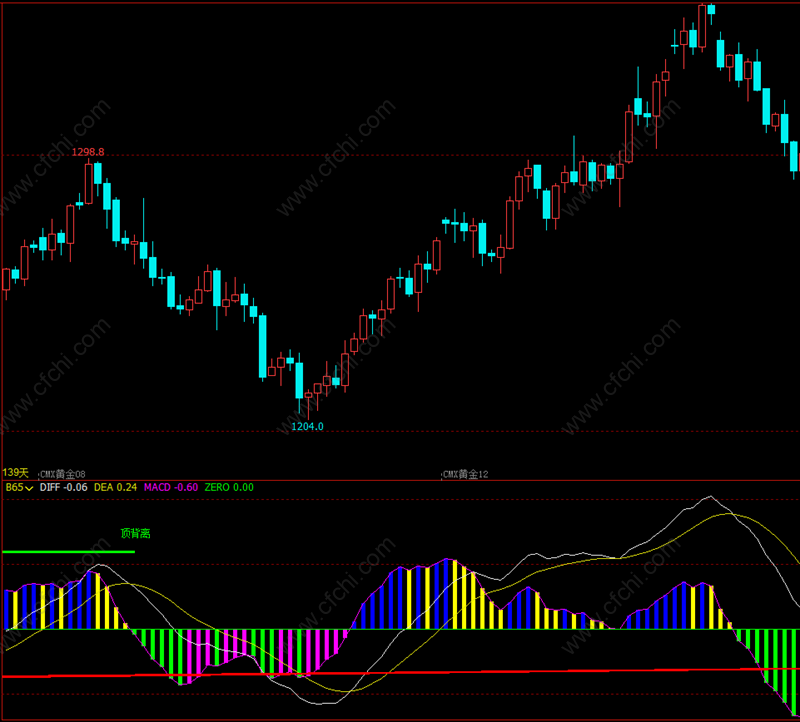800x722 pixels.
Task: Open the B65 indicator dropdown
Action: [19, 487]
